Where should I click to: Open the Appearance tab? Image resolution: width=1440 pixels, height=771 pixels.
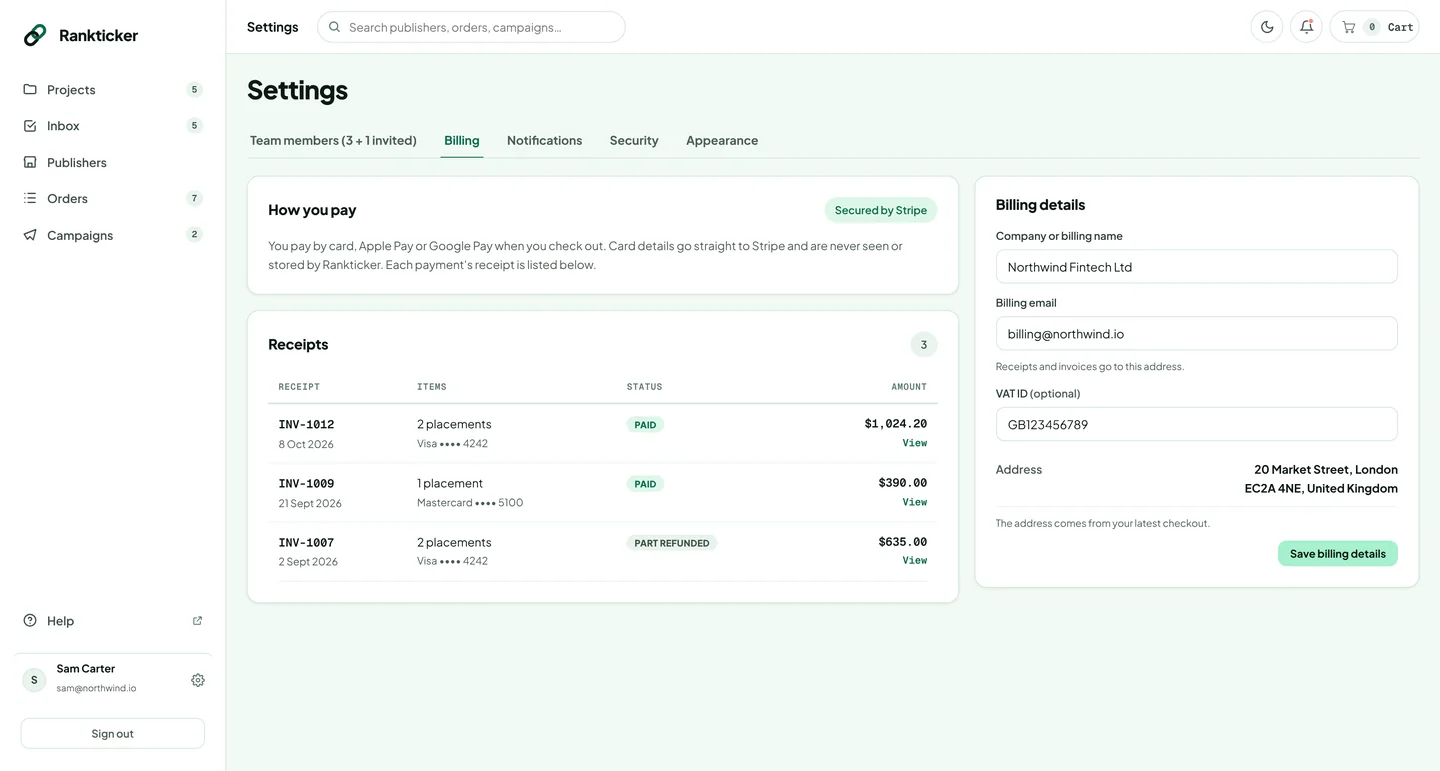tap(722, 140)
